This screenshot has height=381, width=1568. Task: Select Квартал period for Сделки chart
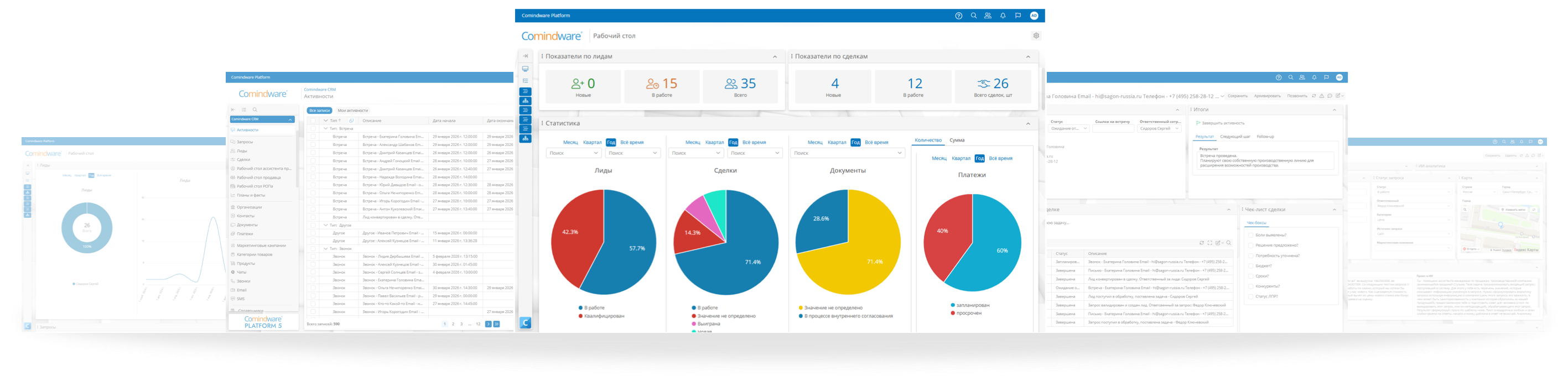(714, 143)
